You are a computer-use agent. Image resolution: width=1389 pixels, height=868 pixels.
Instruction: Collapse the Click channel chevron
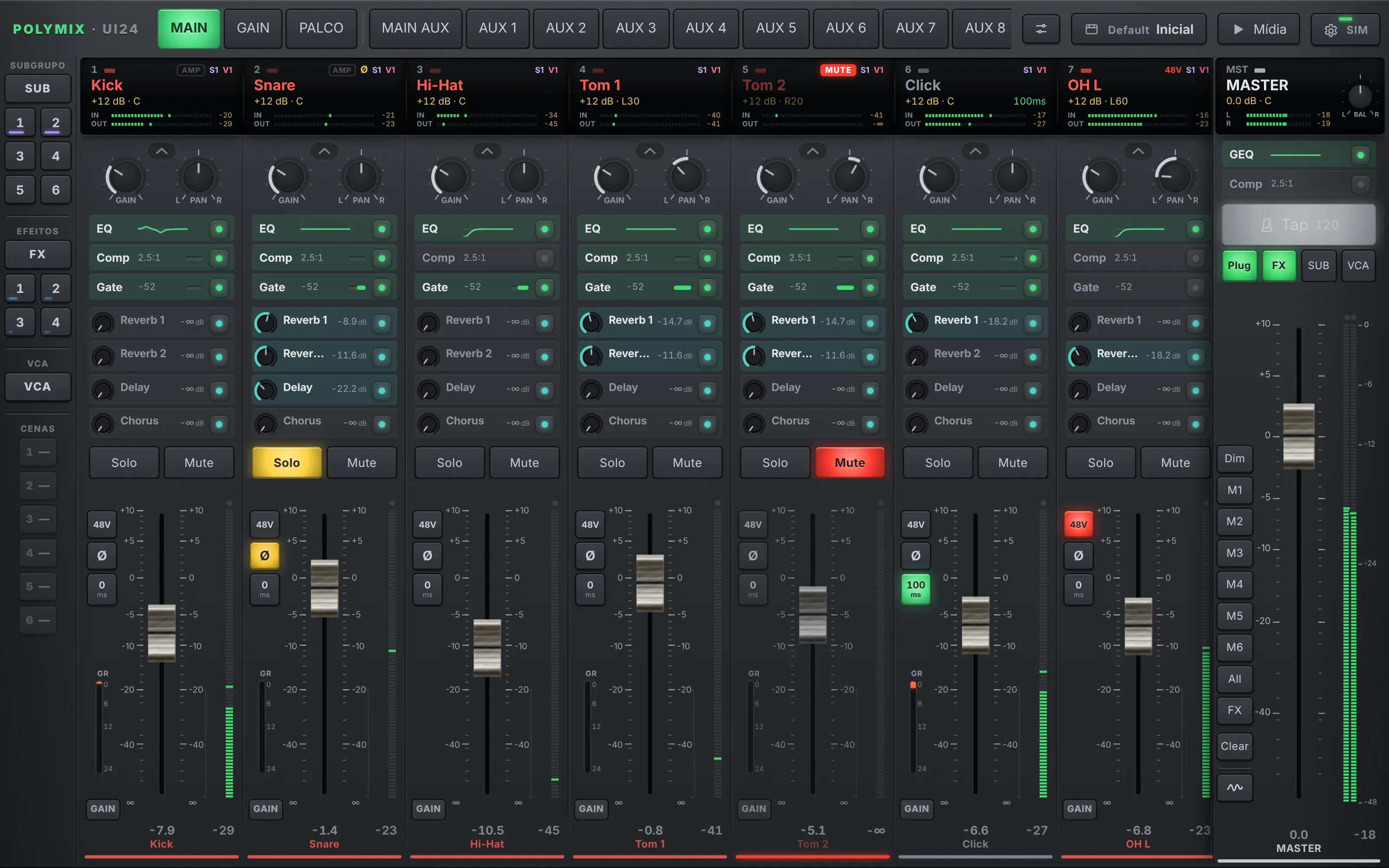point(975,151)
